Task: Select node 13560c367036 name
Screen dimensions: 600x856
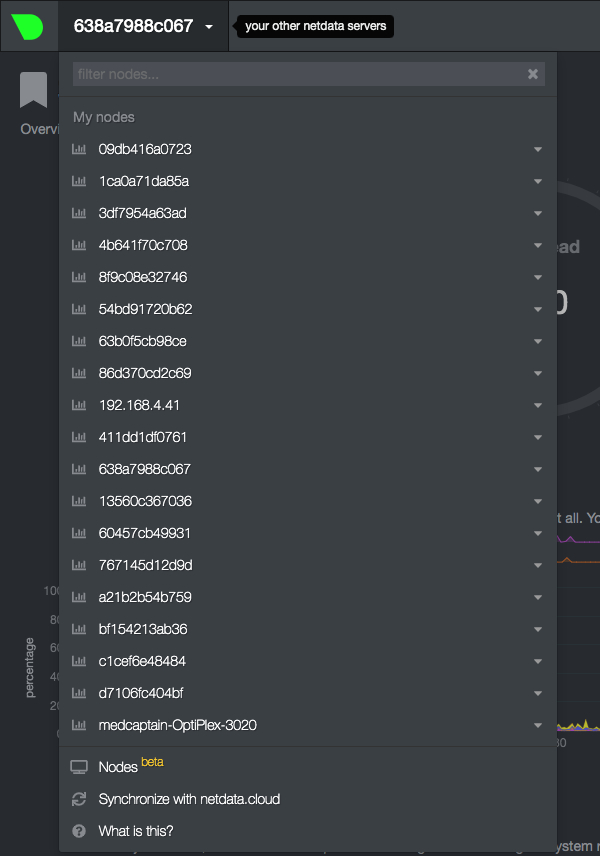Action: 145,501
